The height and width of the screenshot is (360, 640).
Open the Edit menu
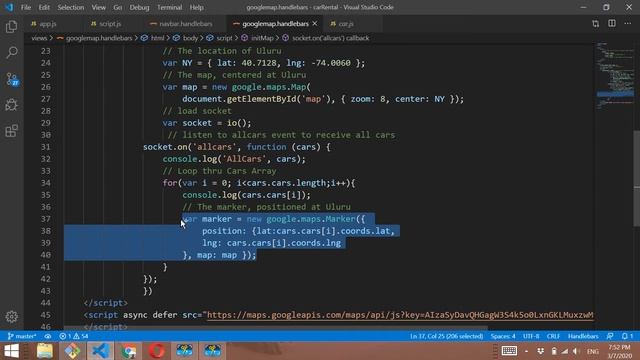point(44,7)
